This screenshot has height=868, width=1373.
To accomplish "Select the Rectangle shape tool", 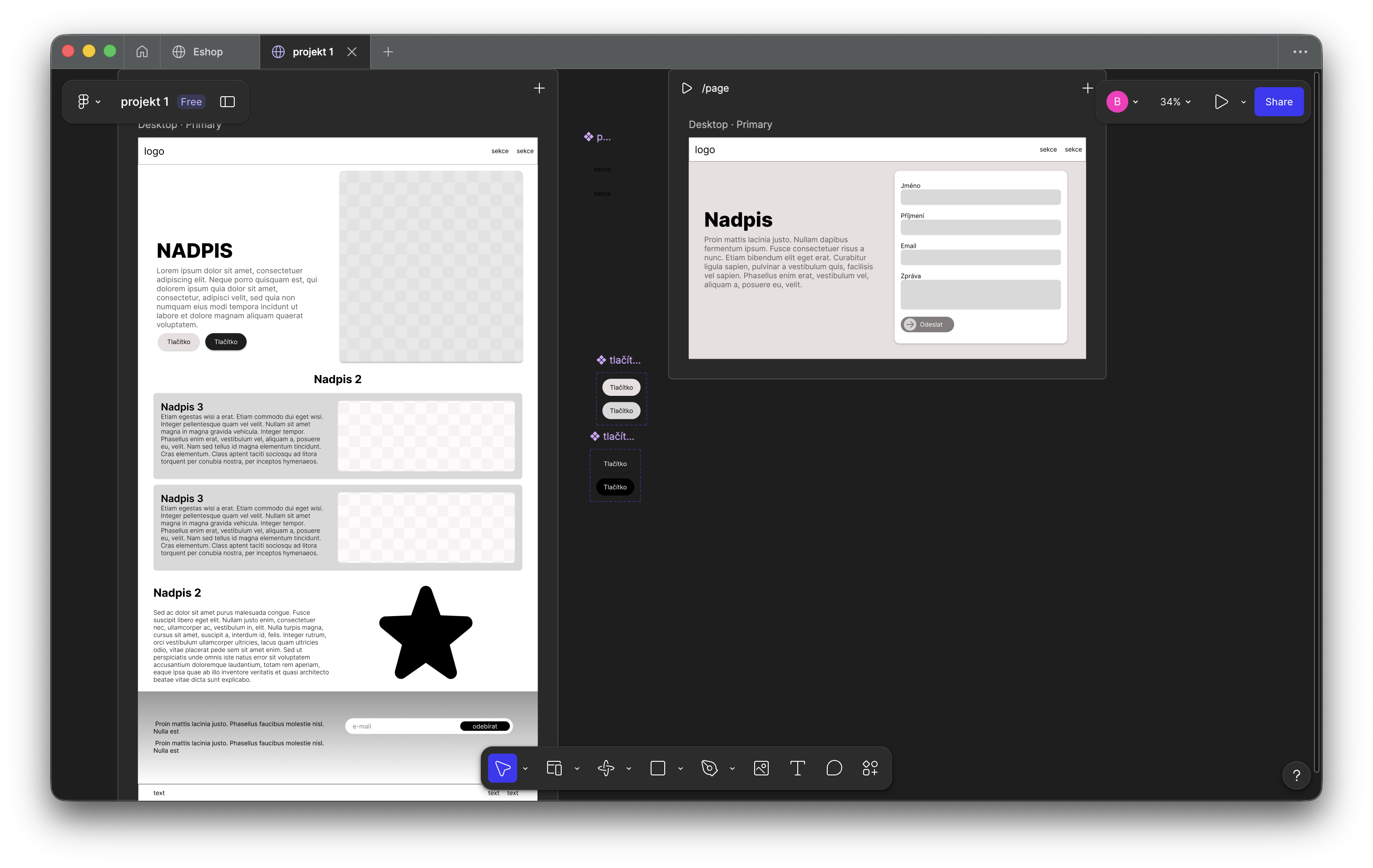I will [657, 768].
